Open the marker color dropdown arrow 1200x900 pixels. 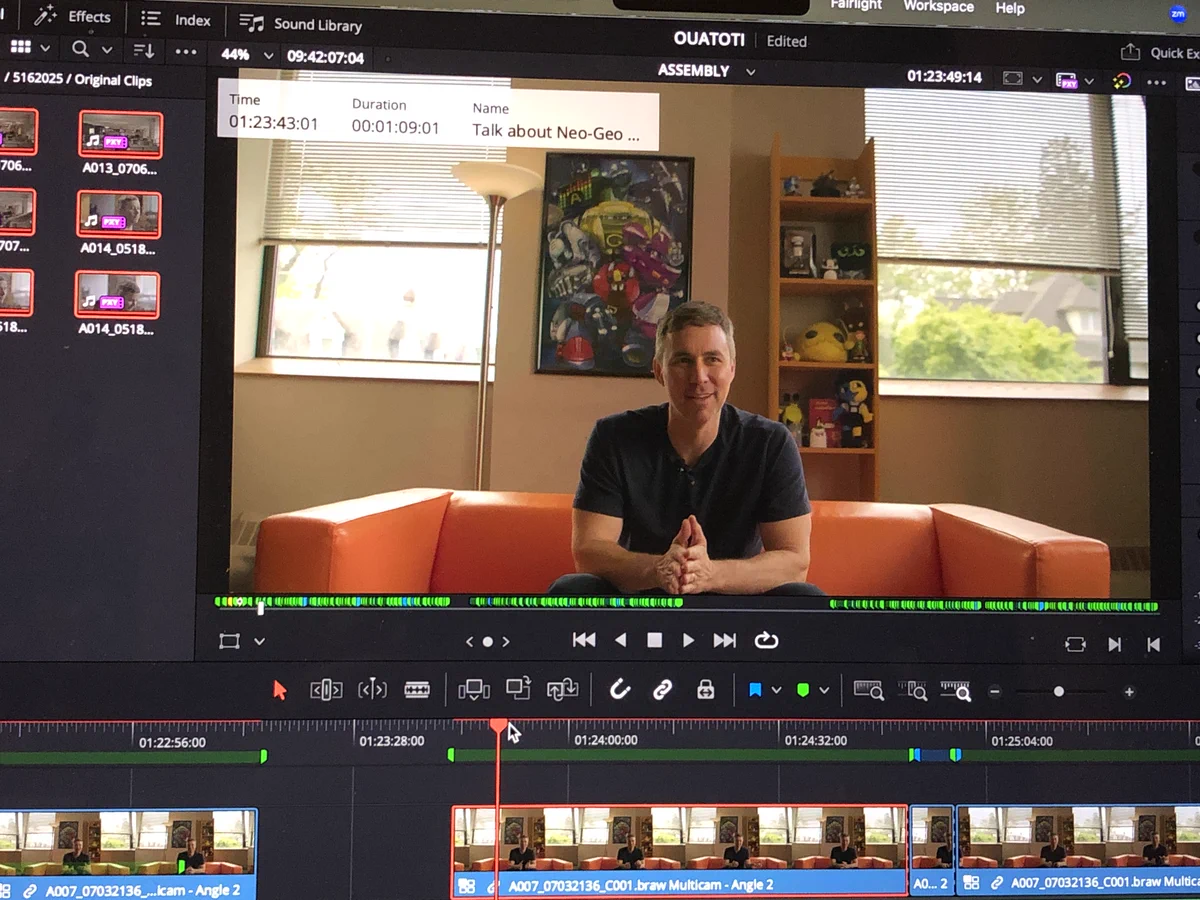click(x=824, y=691)
